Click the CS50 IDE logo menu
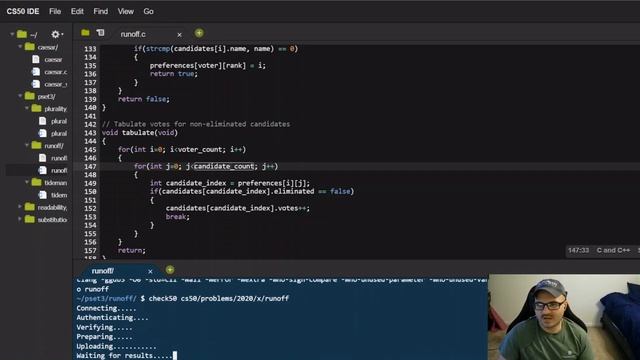 23,11
